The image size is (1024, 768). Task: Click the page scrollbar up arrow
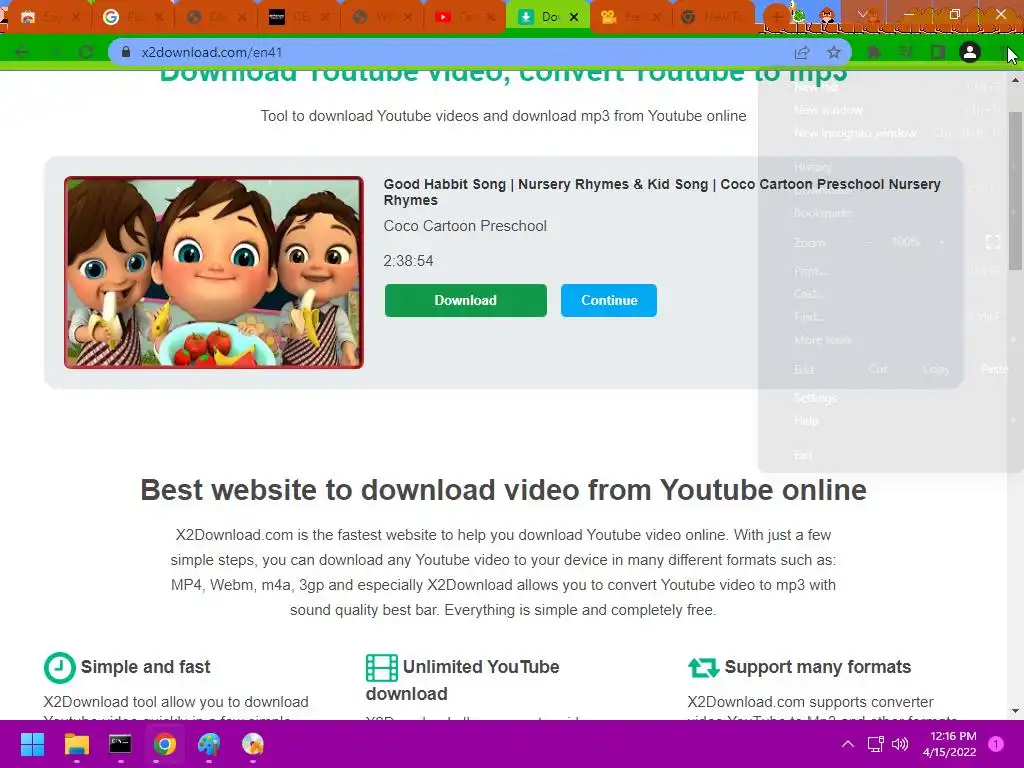[1016, 80]
